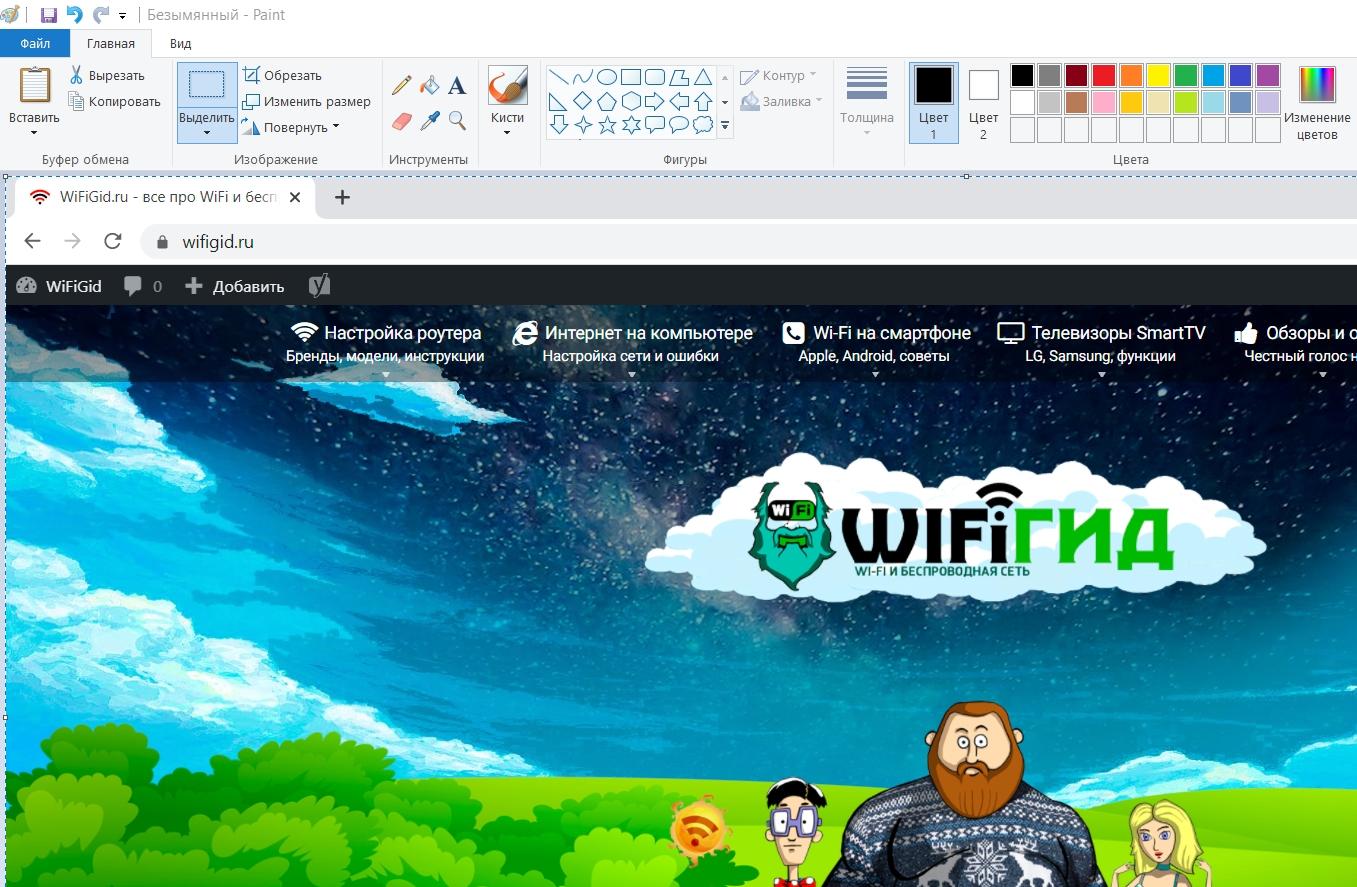Click the address bar lock icon
1357x887 pixels.
pyautogui.click(x=163, y=242)
